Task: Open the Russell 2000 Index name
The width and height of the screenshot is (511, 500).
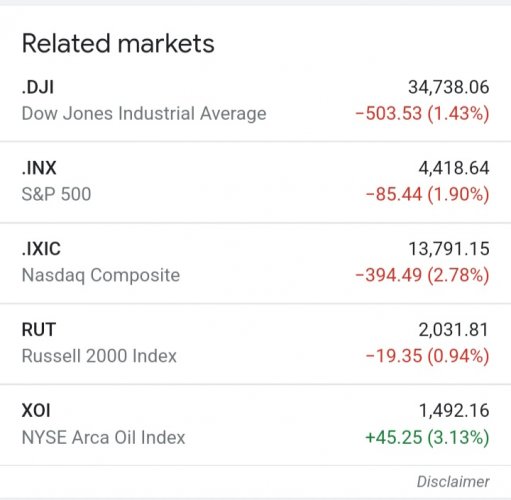Action: tap(99, 356)
